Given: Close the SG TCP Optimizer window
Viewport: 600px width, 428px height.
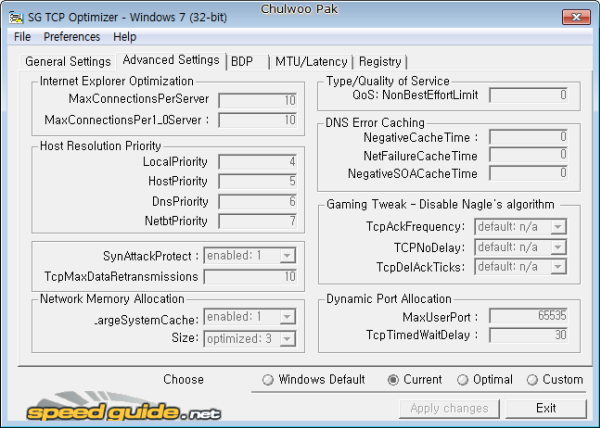Looking at the screenshot, I should pyautogui.click(x=576, y=17).
